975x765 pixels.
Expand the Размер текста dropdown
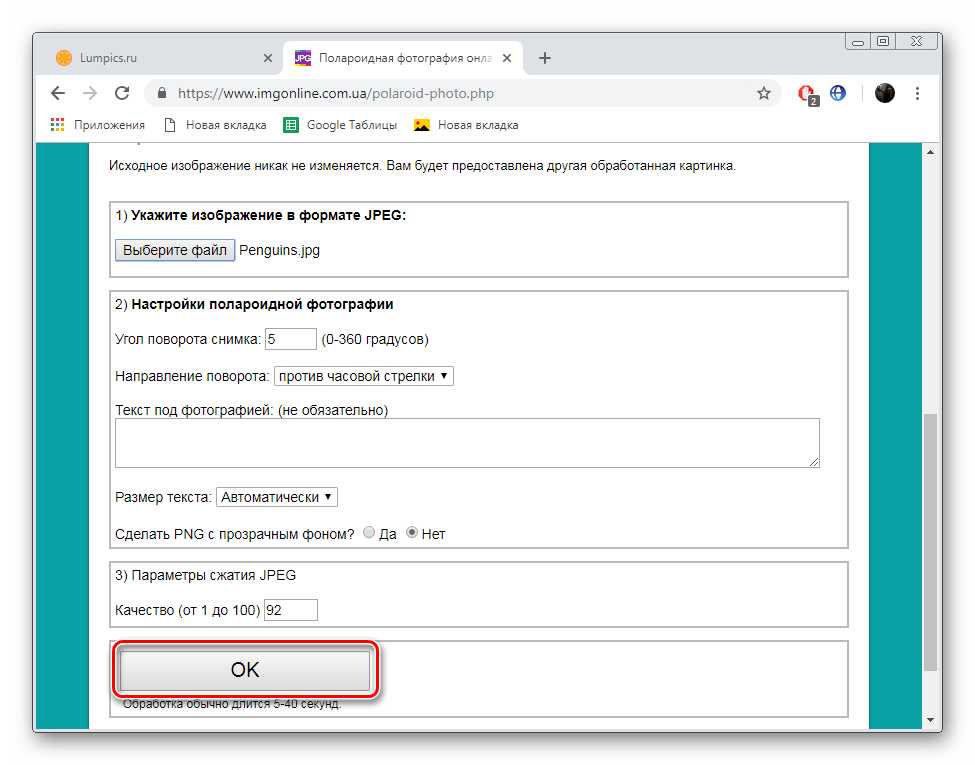(277, 496)
